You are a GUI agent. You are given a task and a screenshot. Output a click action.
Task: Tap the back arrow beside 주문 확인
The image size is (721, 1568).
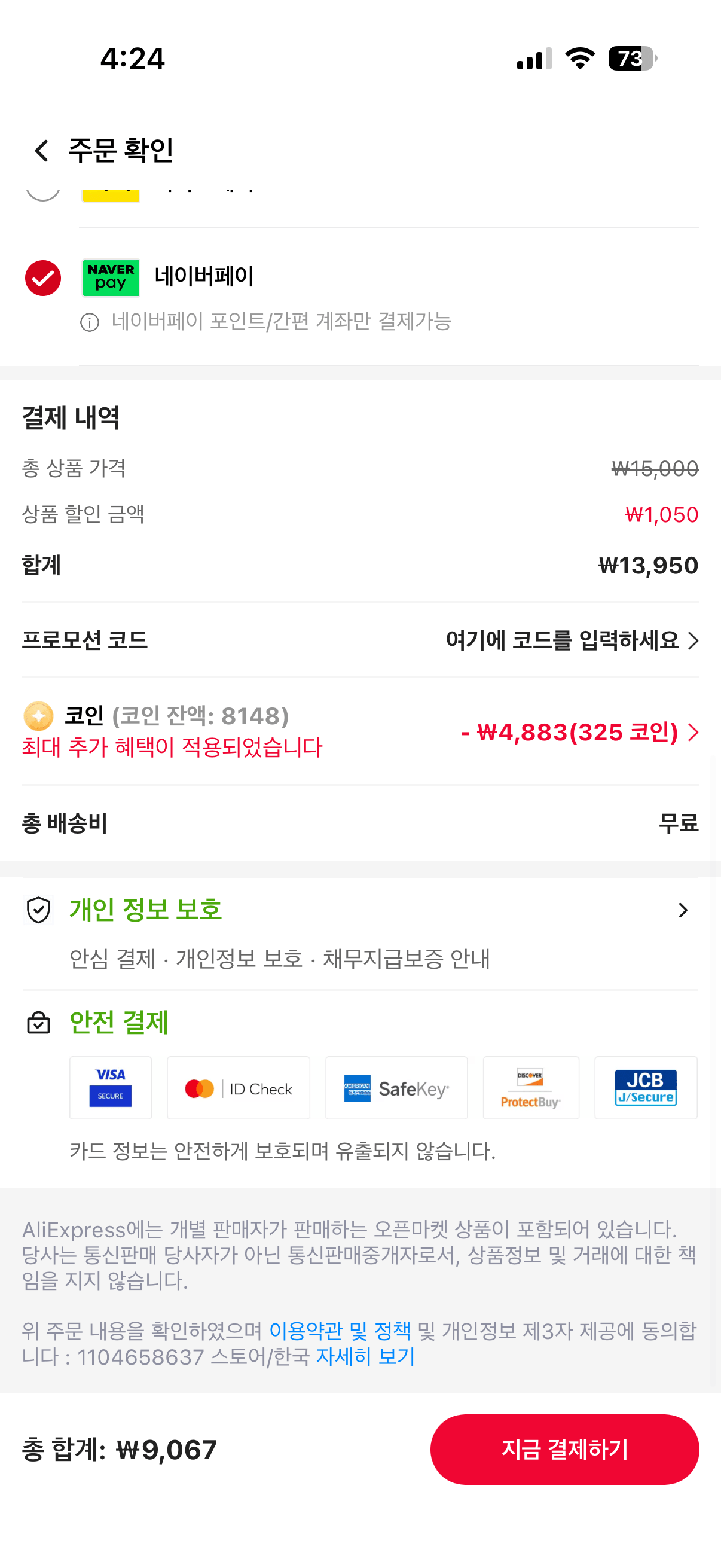pyautogui.click(x=41, y=150)
